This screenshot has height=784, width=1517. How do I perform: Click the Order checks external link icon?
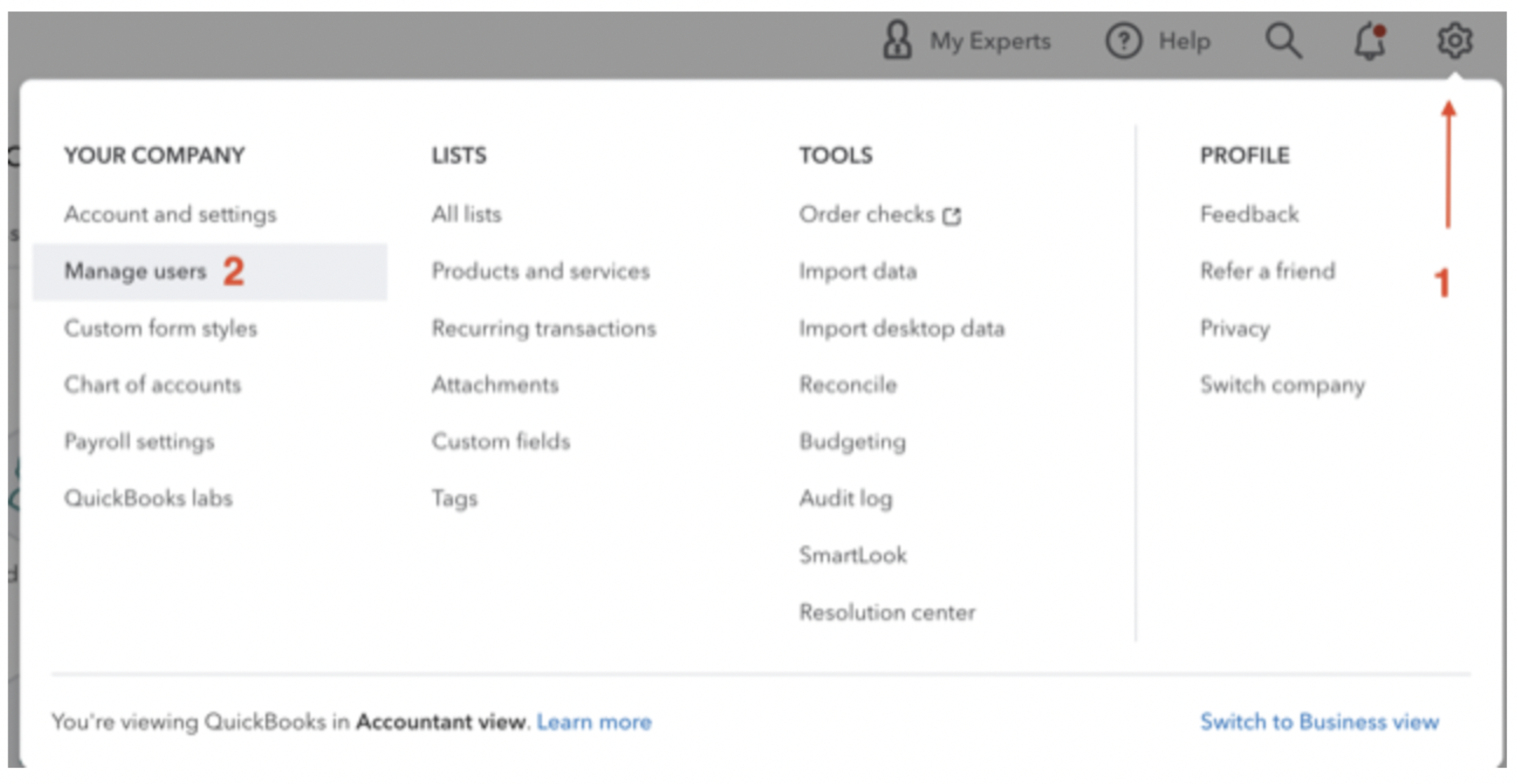click(x=951, y=216)
